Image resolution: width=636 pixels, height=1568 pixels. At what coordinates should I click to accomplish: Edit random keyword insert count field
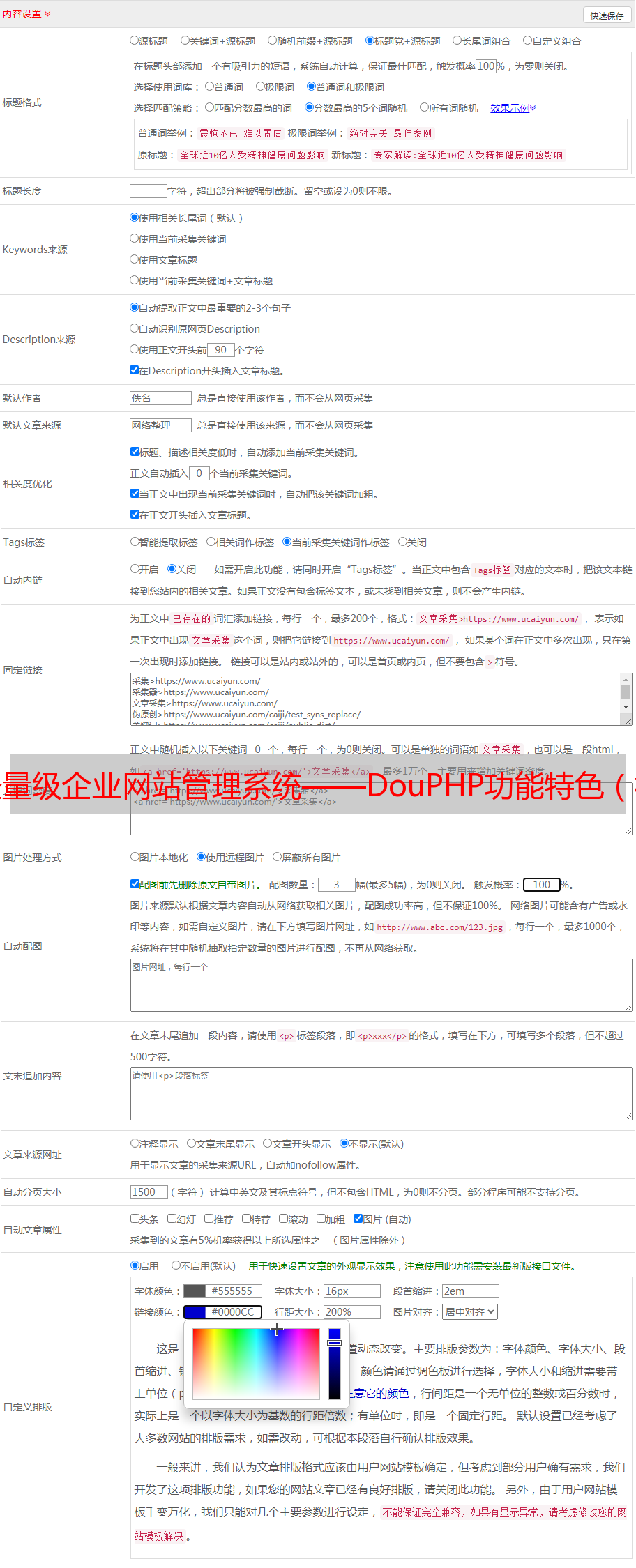(257, 749)
